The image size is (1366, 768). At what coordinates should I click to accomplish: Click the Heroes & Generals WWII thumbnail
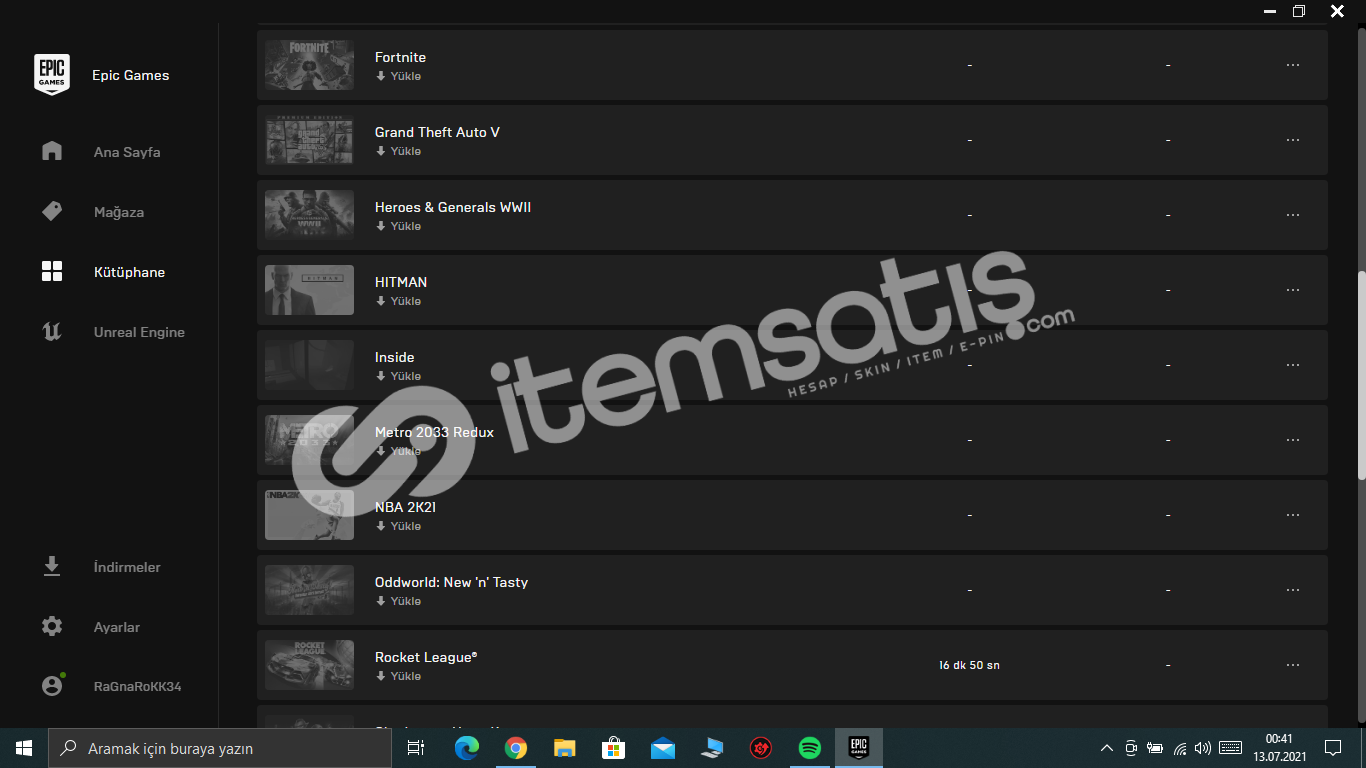coord(309,215)
